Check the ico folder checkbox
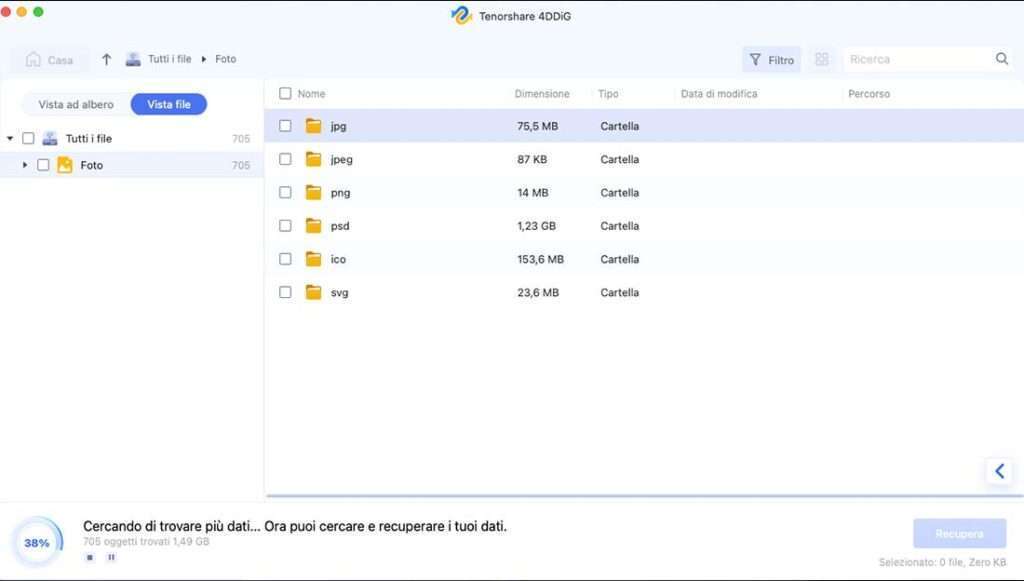The width and height of the screenshot is (1024, 581). pos(285,259)
